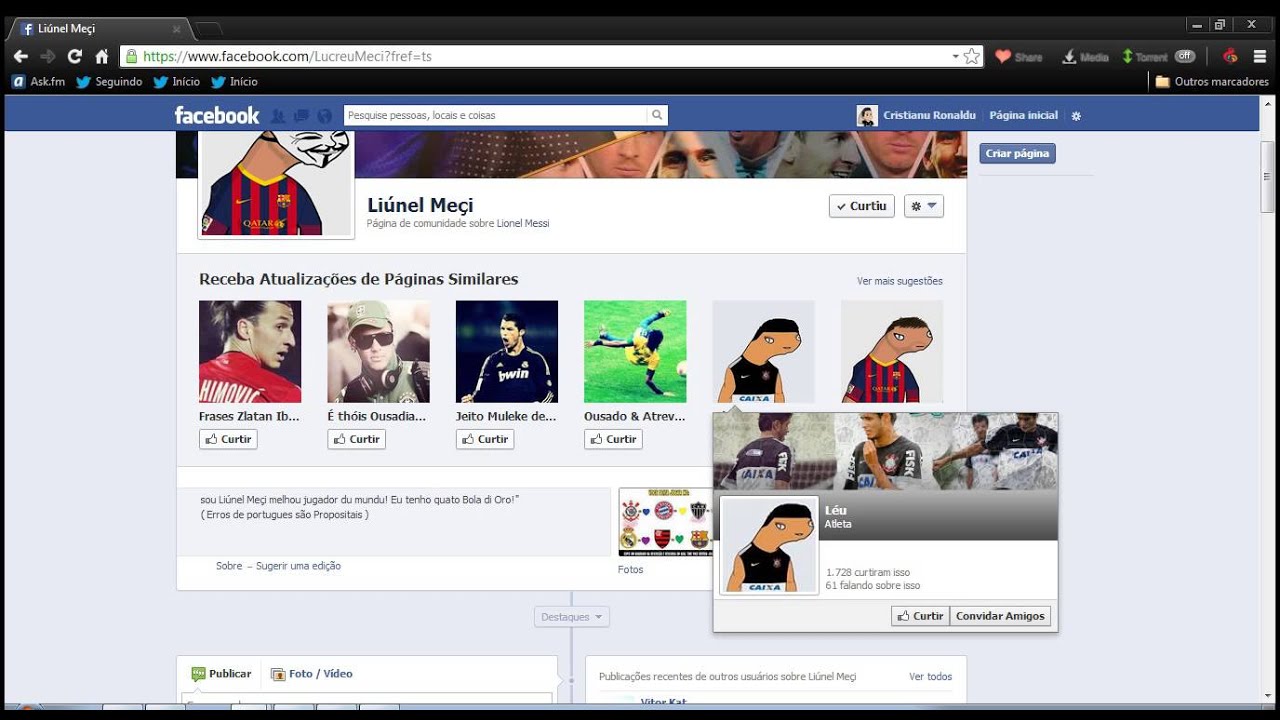Bookmark this page with the star icon
1280x720 pixels.
[971, 57]
